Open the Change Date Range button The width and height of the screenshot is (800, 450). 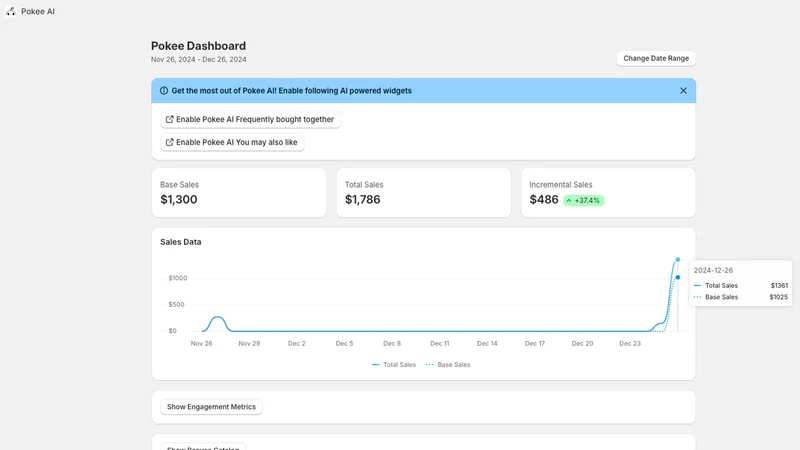point(656,58)
